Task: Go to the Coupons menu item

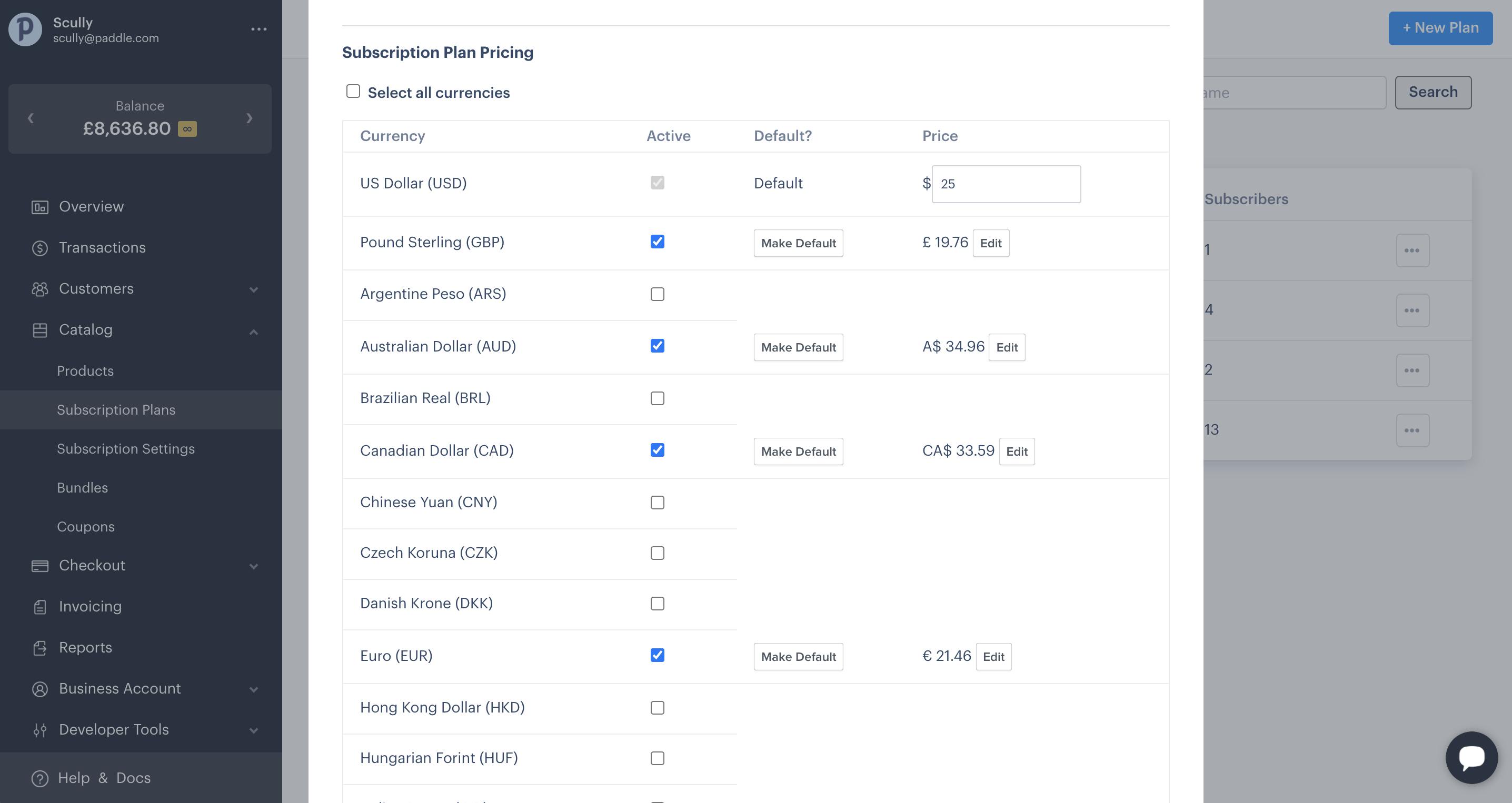Action: point(86,526)
